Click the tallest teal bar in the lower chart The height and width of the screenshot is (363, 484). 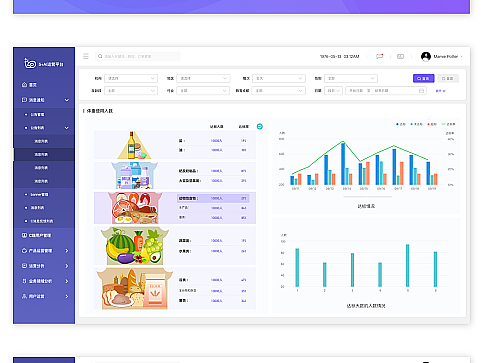pyautogui.click(x=407, y=265)
